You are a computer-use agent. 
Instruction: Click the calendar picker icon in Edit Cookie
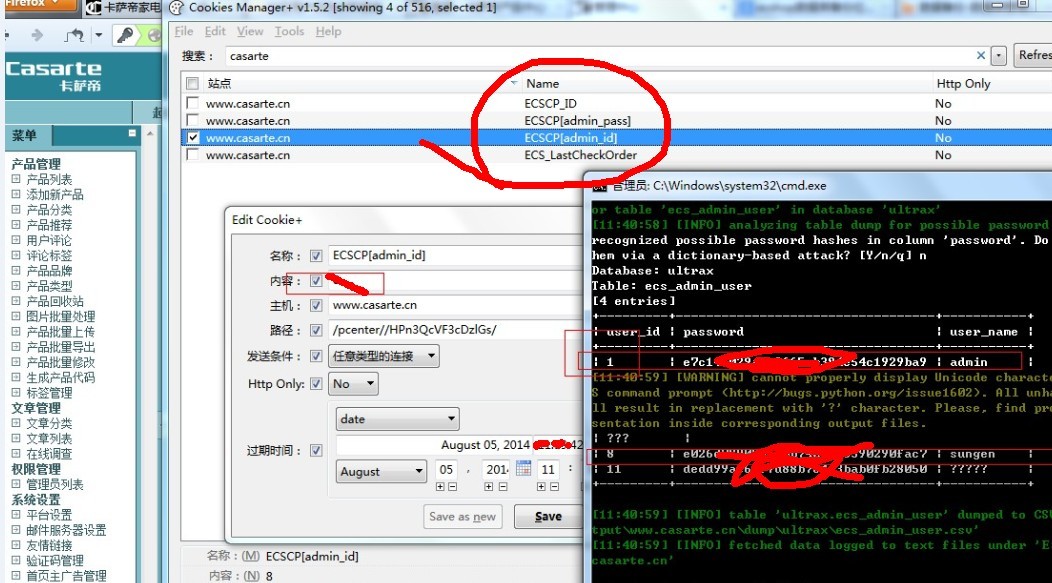tap(523, 468)
